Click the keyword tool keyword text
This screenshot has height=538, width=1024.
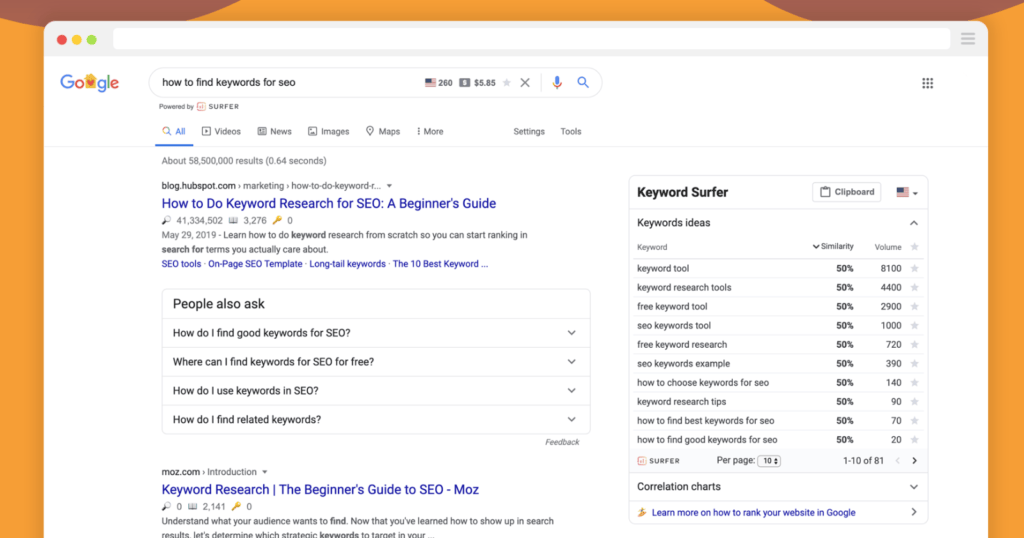[663, 268]
